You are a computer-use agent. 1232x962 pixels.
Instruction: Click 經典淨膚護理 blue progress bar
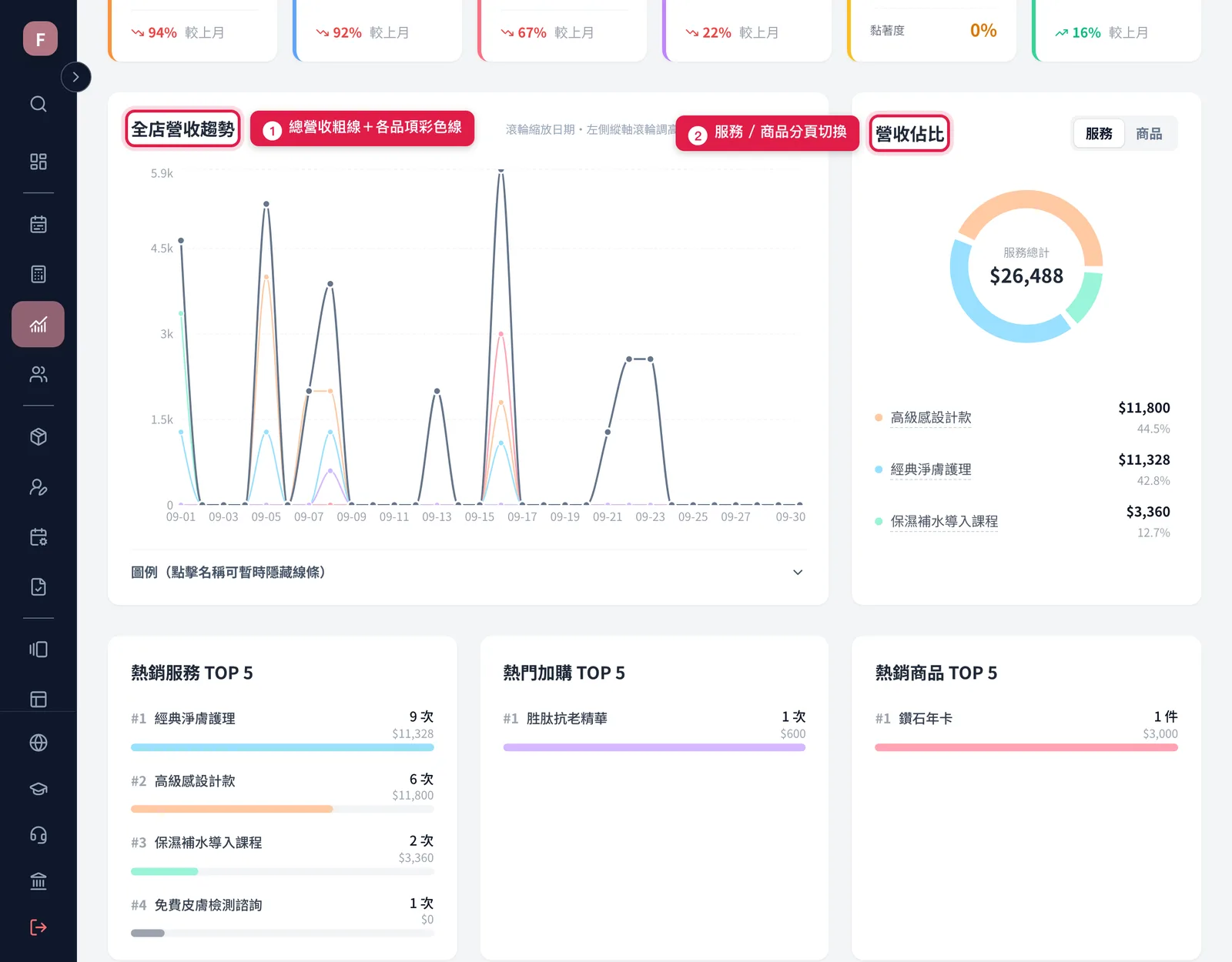pos(283,747)
